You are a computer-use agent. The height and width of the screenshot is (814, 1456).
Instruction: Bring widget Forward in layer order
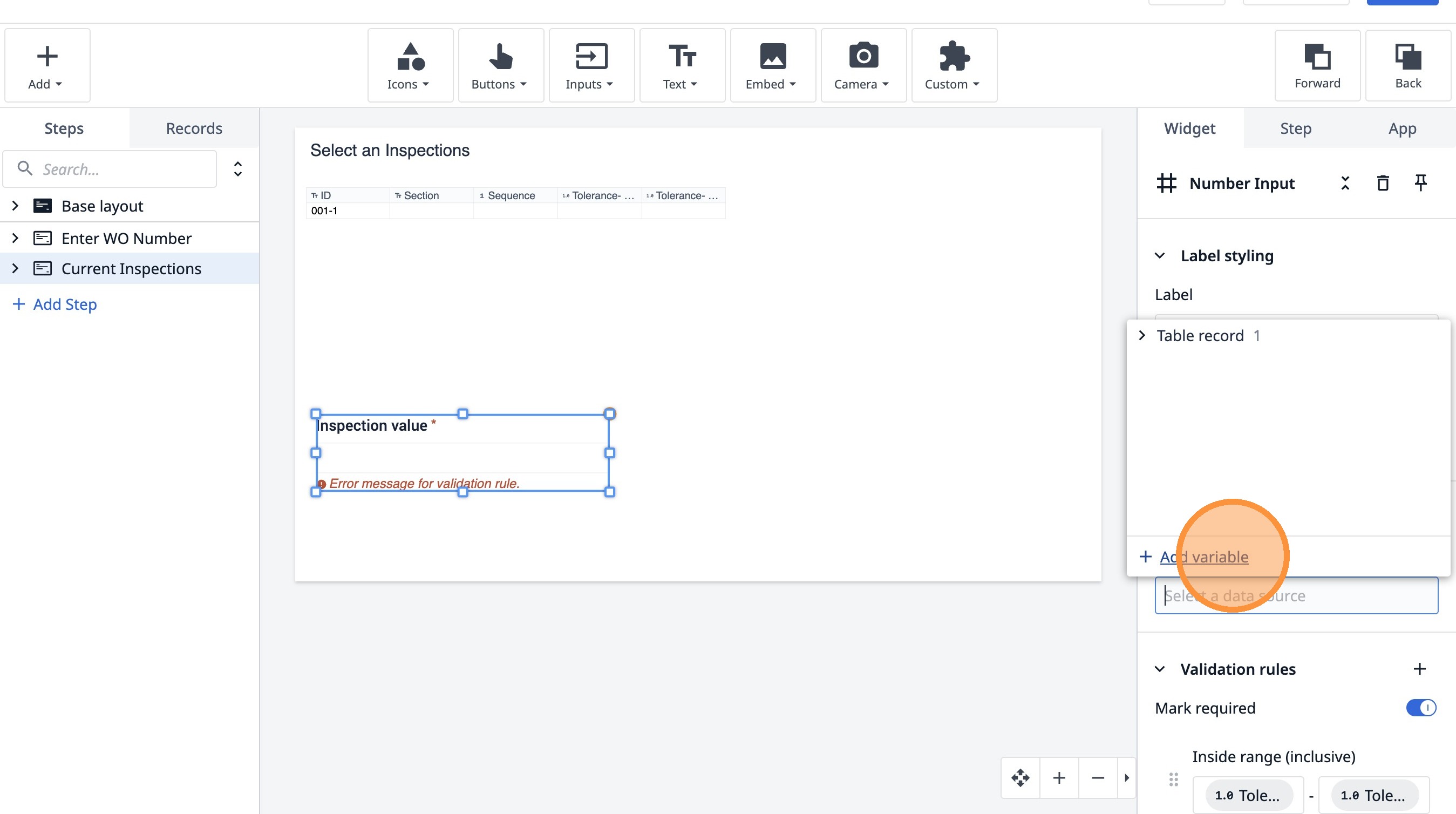(x=1317, y=65)
